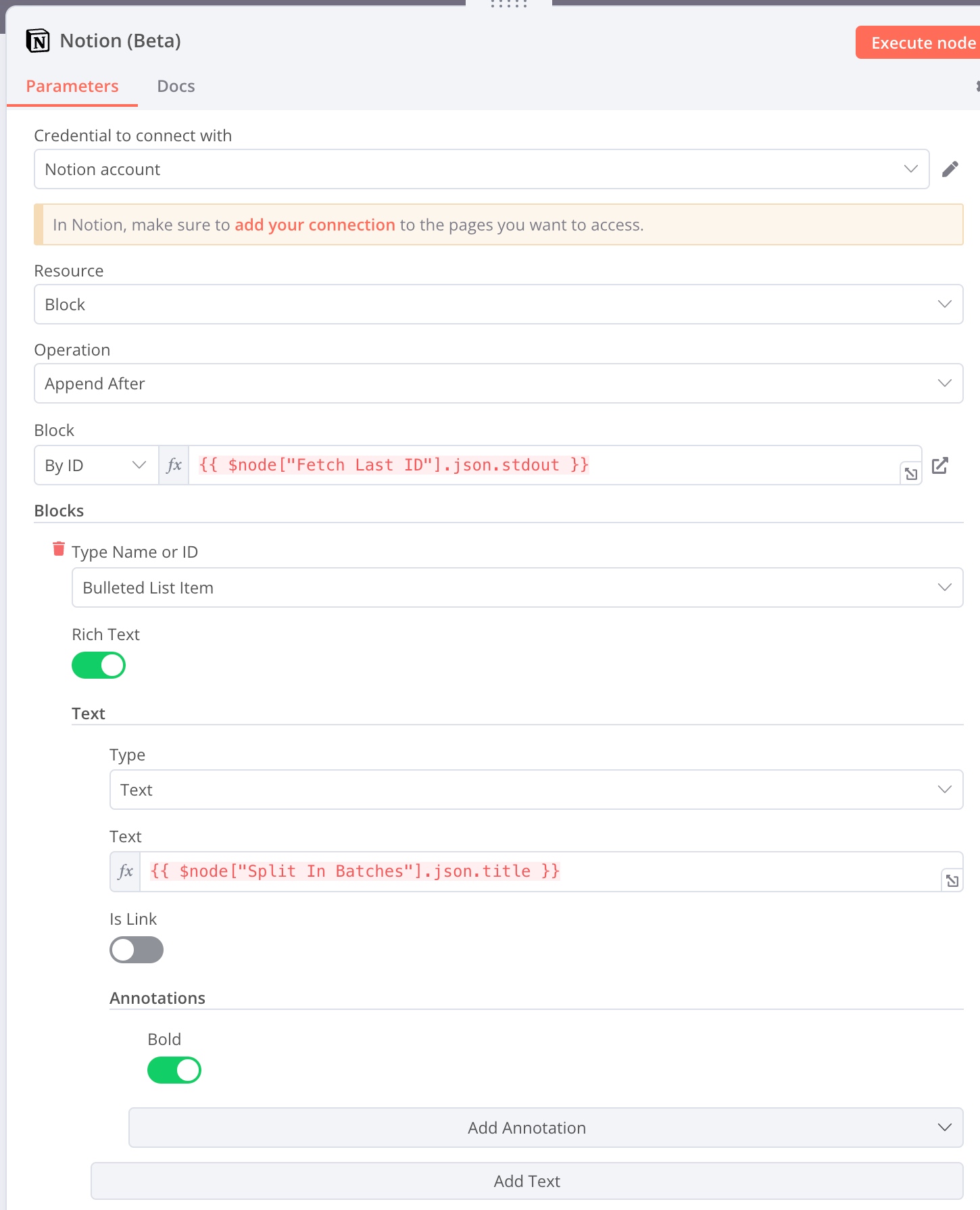This screenshot has height=1210, width=980.
Task: Select the Parameters tab
Action: point(72,87)
